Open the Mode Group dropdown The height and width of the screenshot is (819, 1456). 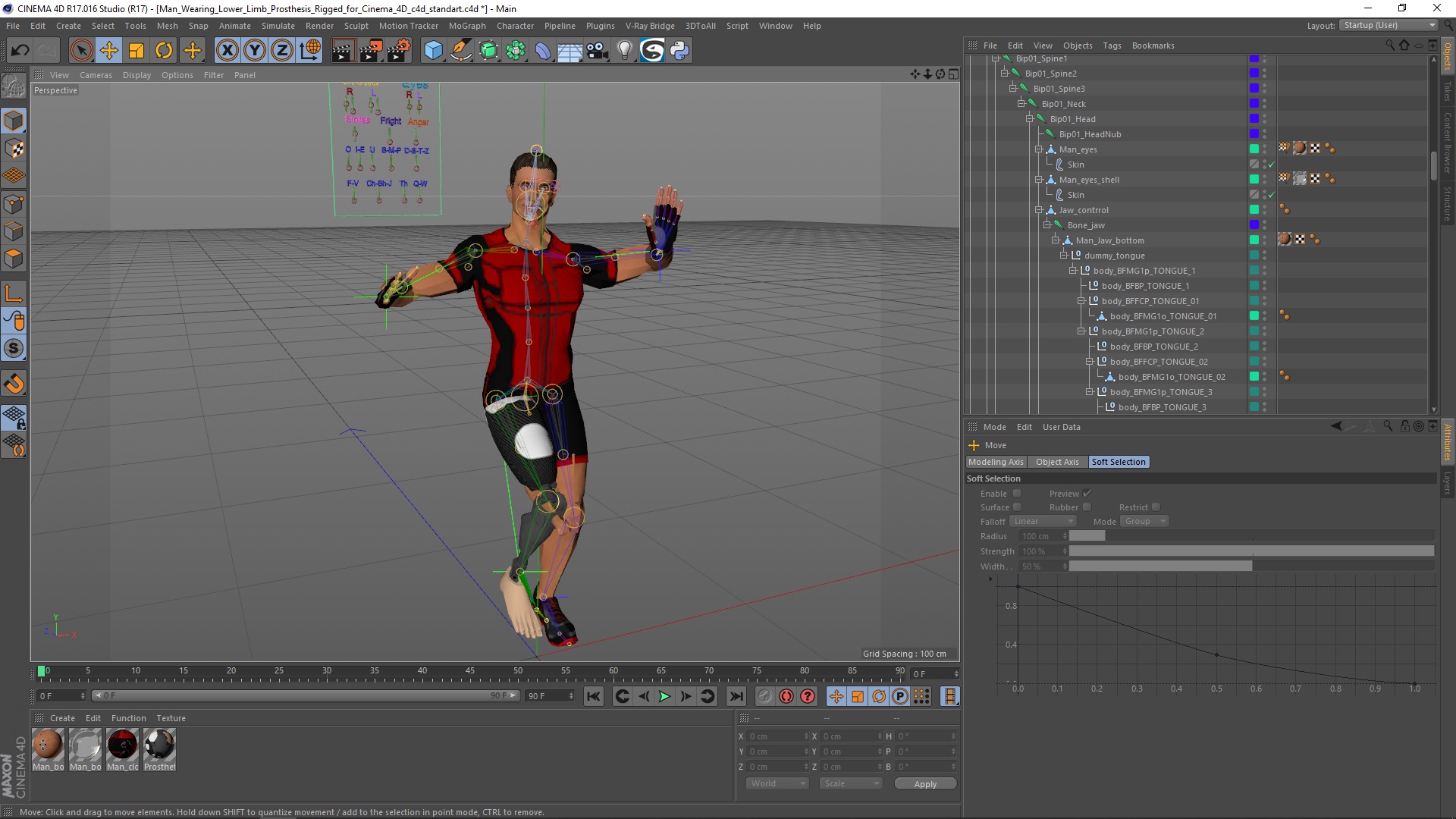pyautogui.click(x=1145, y=522)
